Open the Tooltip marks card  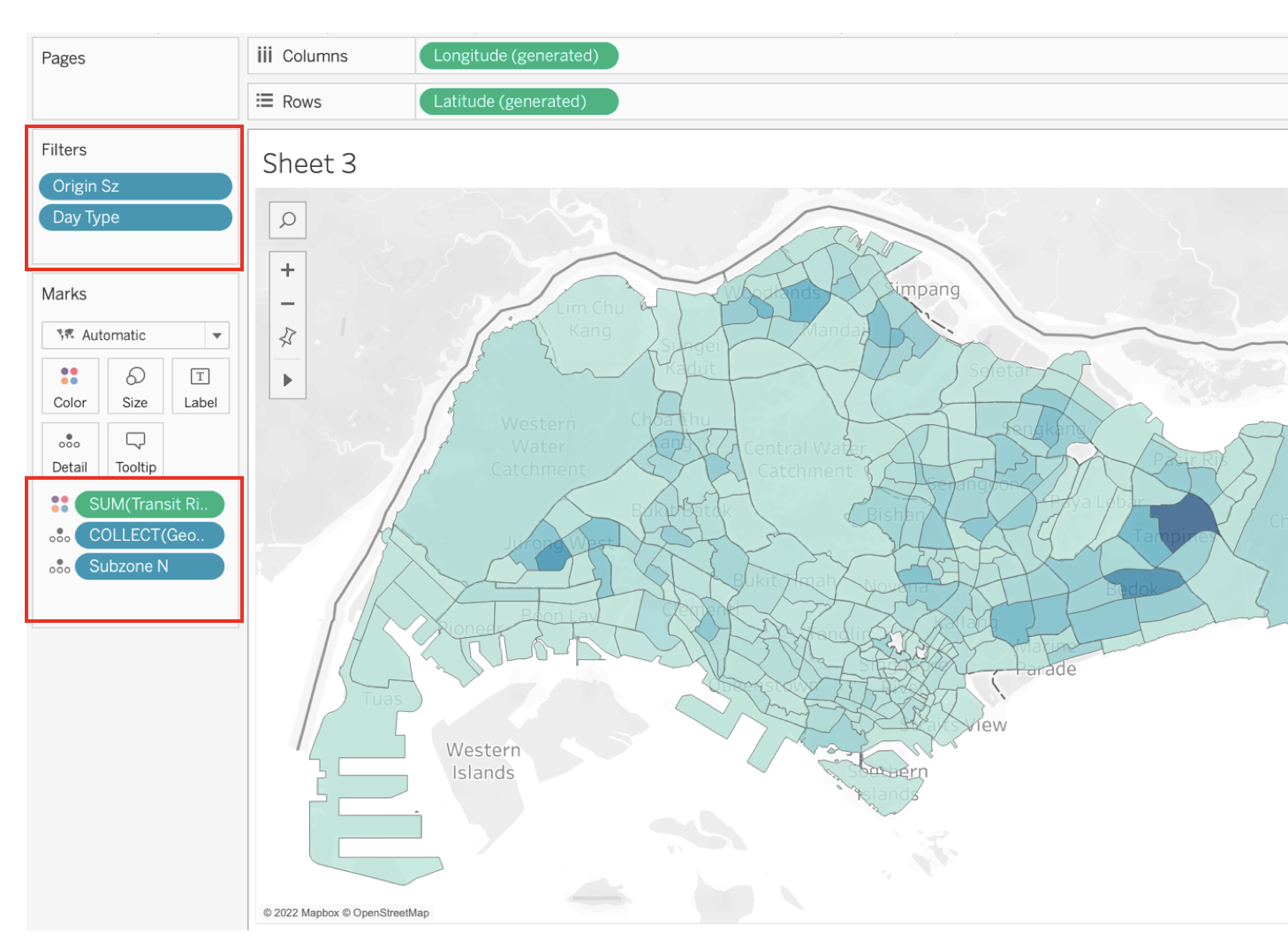tap(135, 451)
